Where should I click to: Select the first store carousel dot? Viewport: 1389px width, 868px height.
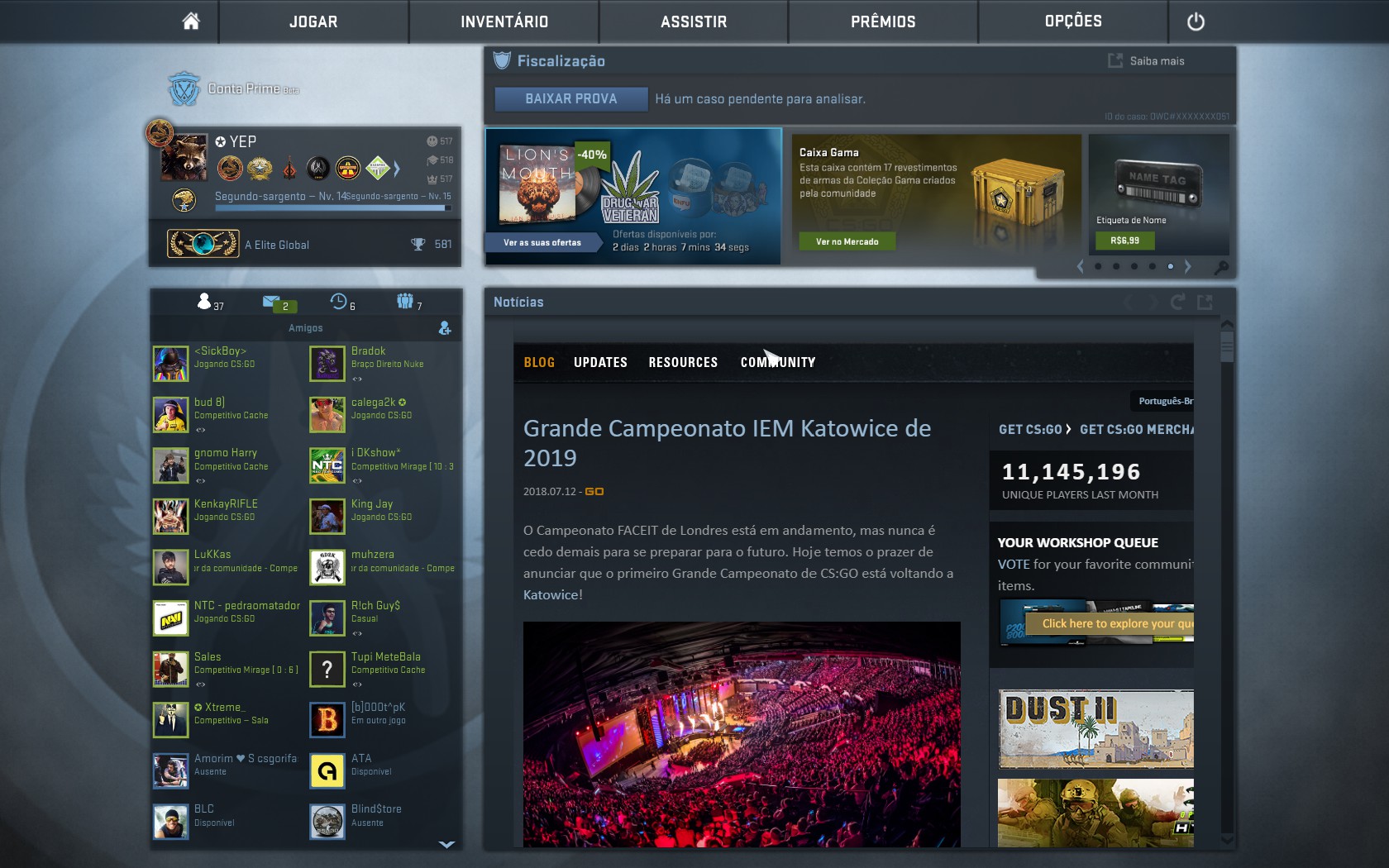click(x=1098, y=266)
